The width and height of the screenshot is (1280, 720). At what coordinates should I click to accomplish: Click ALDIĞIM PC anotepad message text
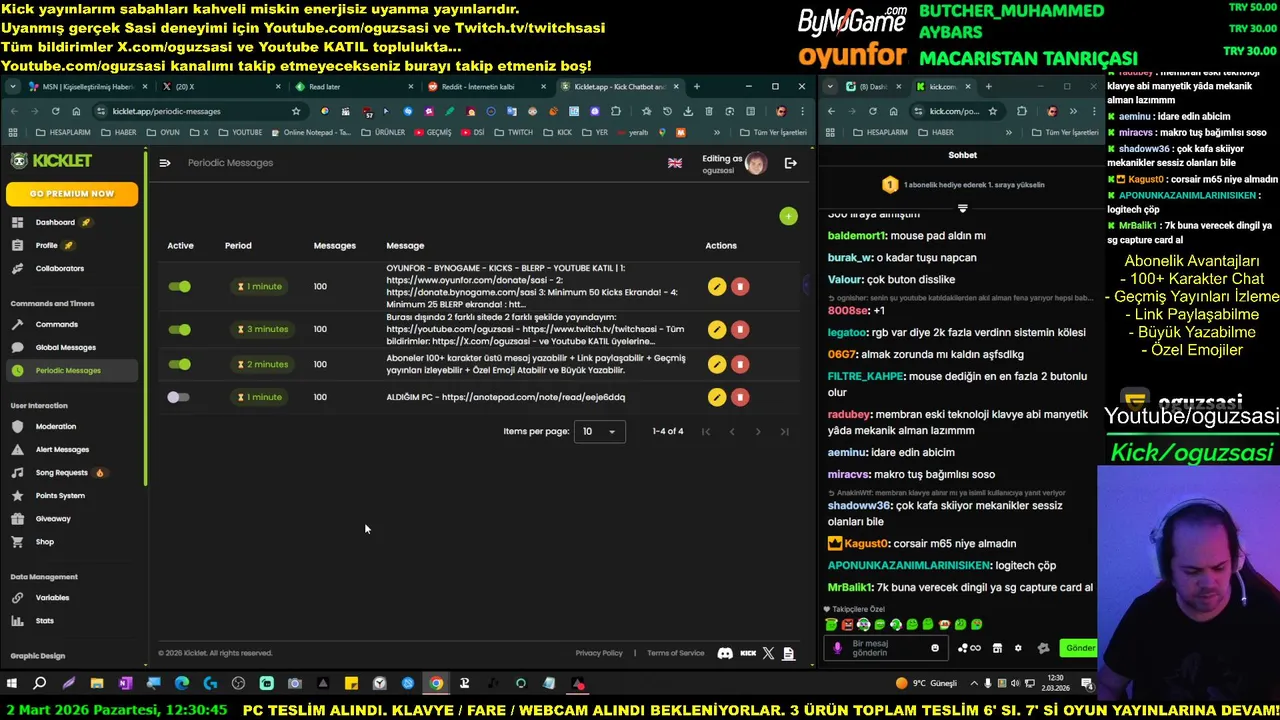point(505,397)
